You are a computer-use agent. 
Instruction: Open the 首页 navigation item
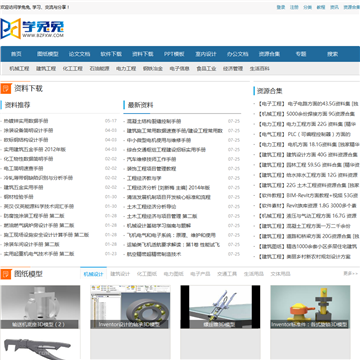tap(16, 54)
